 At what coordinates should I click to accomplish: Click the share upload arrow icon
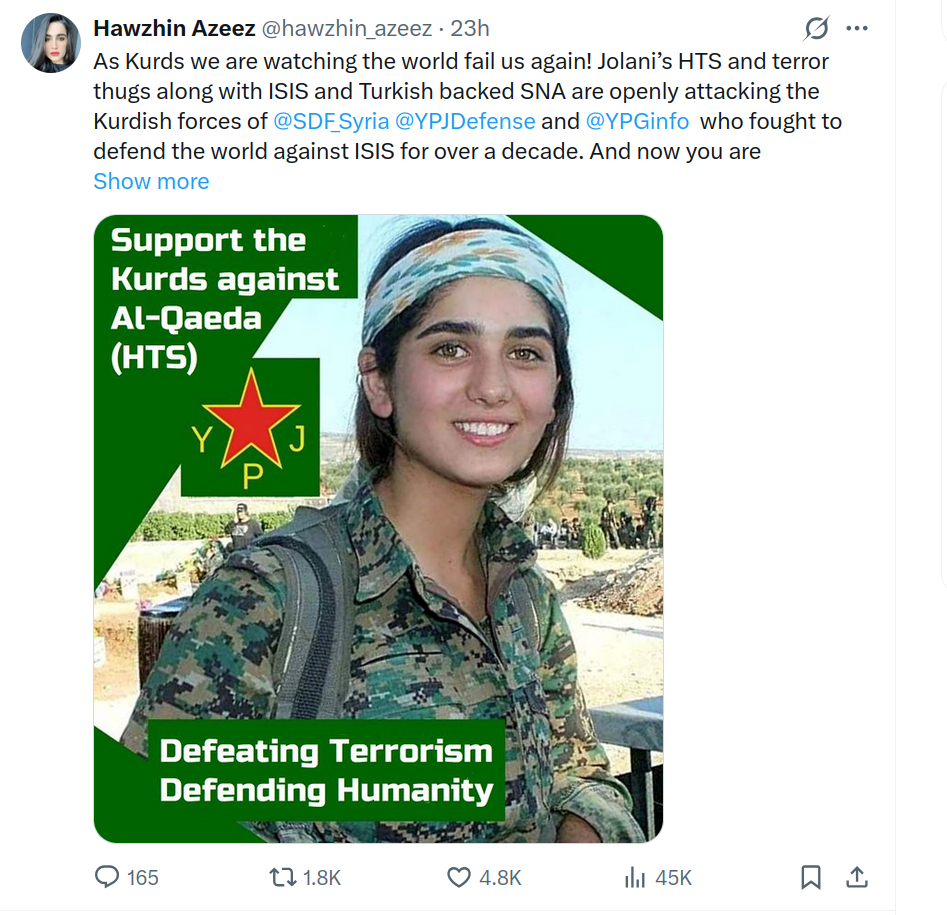856,877
